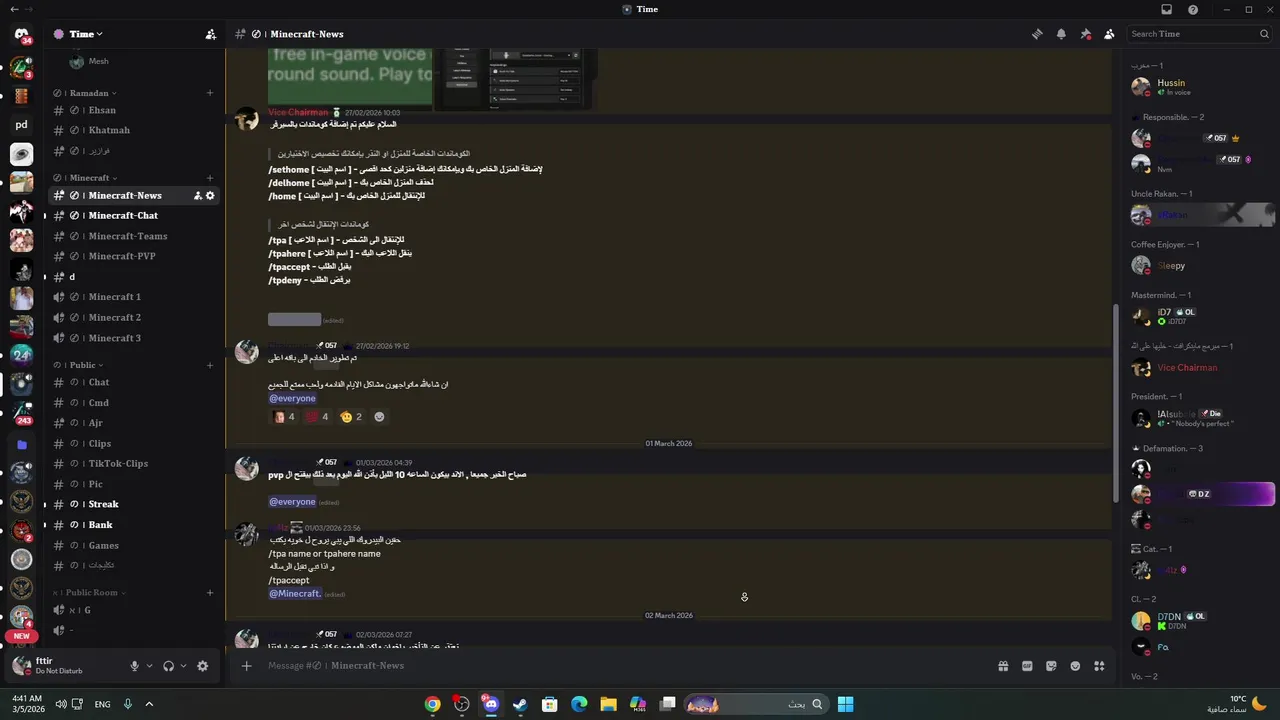Select Minecraft-Chat channel
Viewport: 1280px width, 720px height.
click(132, 216)
